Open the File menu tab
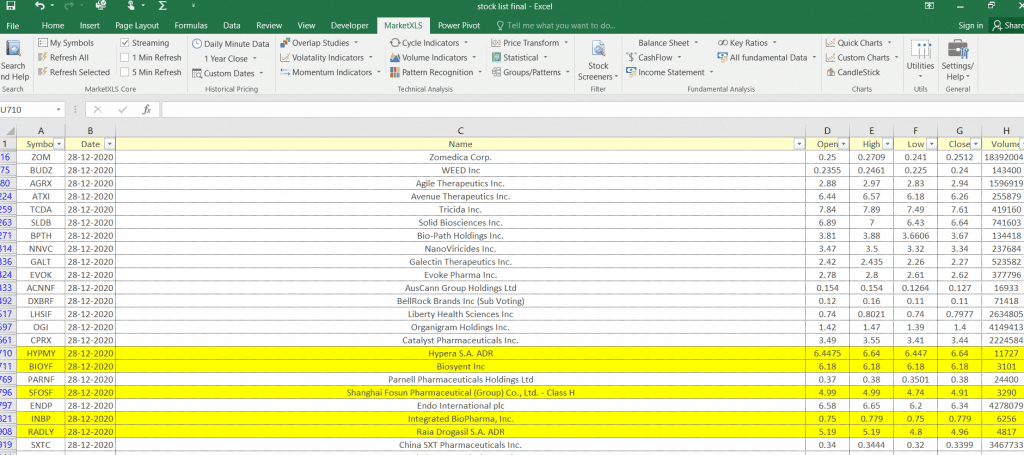 (12, 25)
